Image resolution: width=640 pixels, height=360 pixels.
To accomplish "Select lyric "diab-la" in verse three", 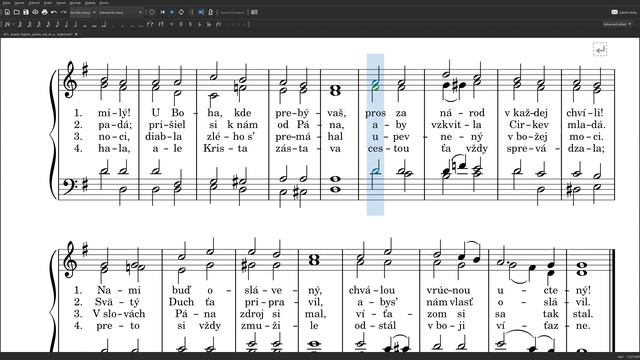I will [164, 137].
